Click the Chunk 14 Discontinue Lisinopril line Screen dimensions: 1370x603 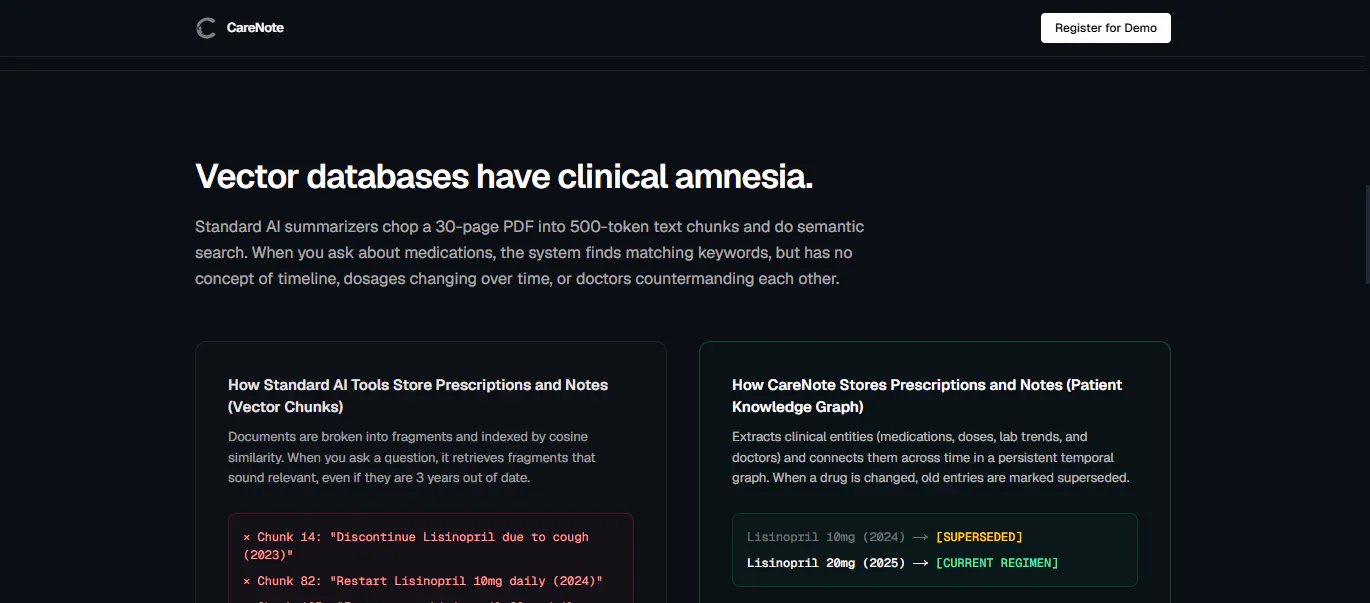tap(416, 545)
